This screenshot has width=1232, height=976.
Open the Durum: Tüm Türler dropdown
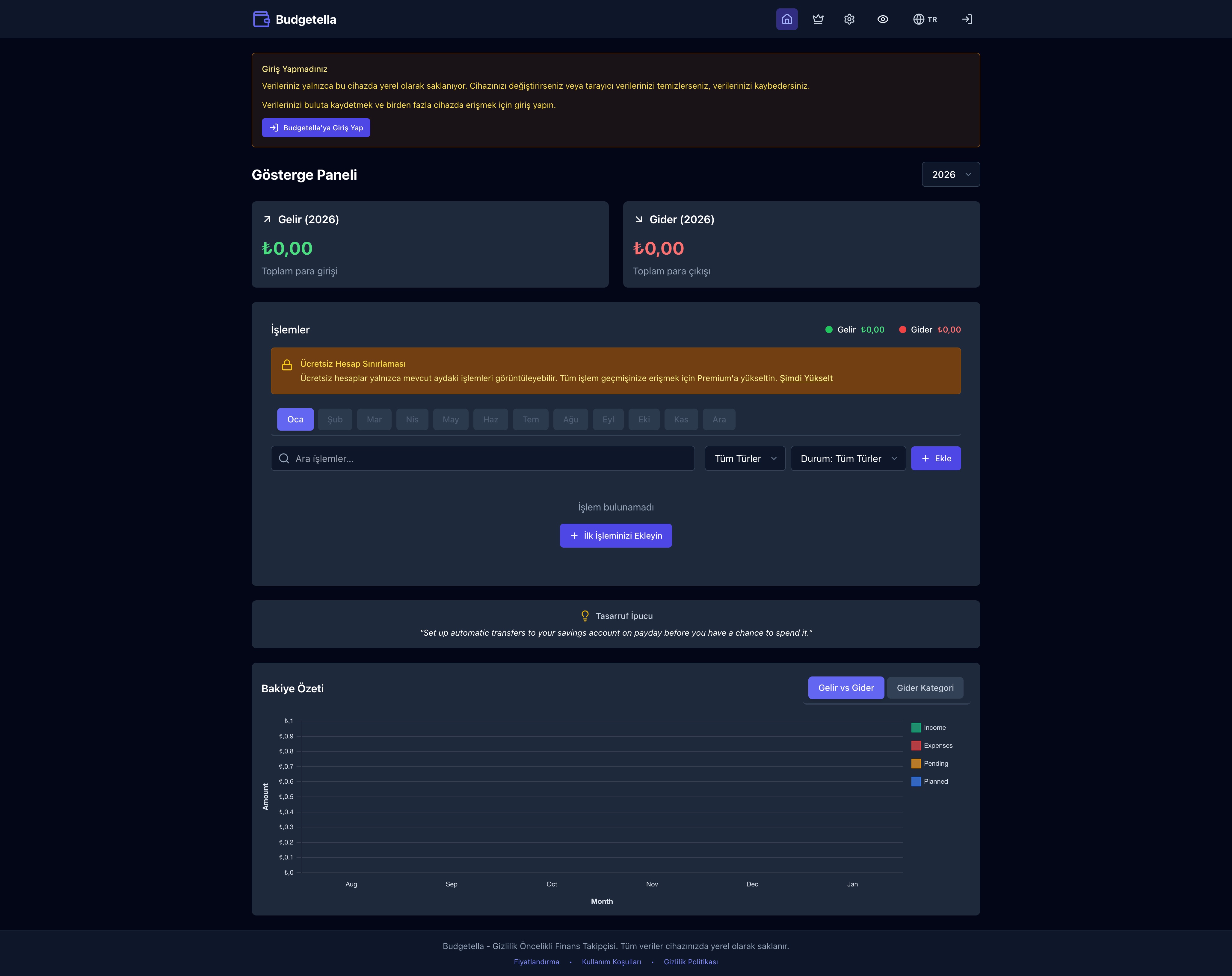[848, 458]
